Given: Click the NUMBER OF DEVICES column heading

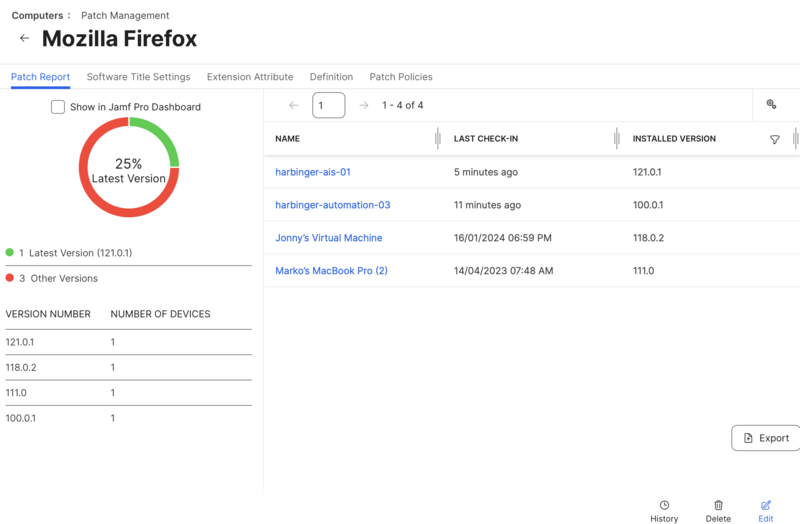Looking at the screenshot, I should [x=160, y=314].
